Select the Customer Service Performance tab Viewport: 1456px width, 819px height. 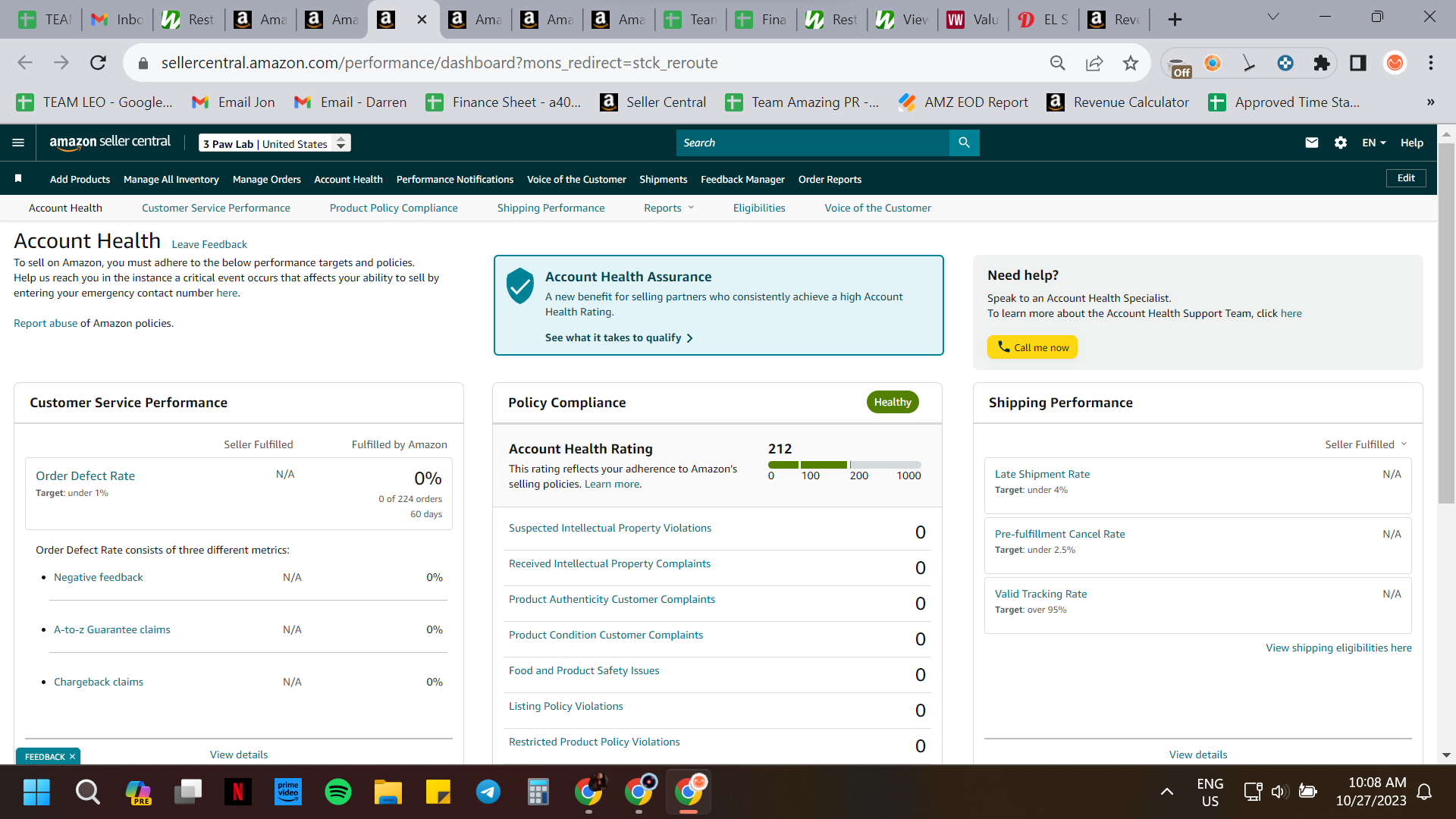(x=215, y=208)
